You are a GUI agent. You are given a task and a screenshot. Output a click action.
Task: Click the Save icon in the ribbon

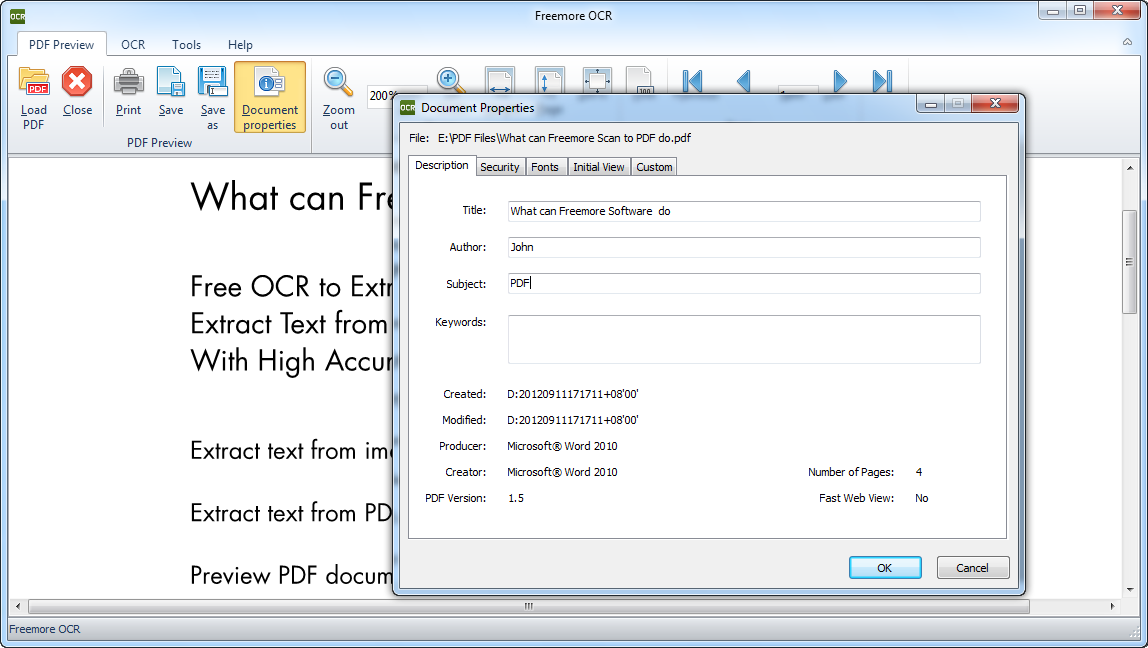pyautogui.click(x=171, y=81)
